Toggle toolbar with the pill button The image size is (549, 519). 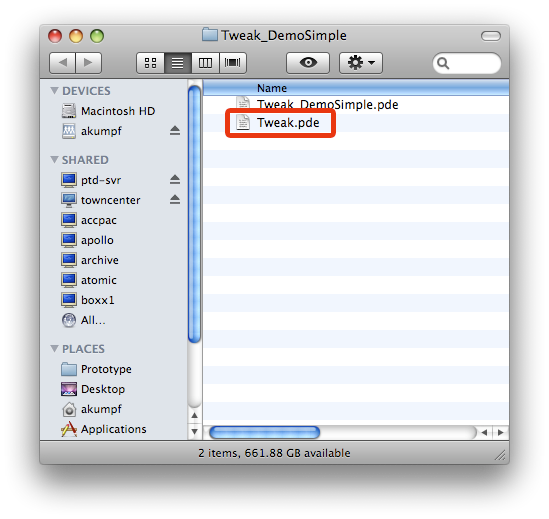491,36
